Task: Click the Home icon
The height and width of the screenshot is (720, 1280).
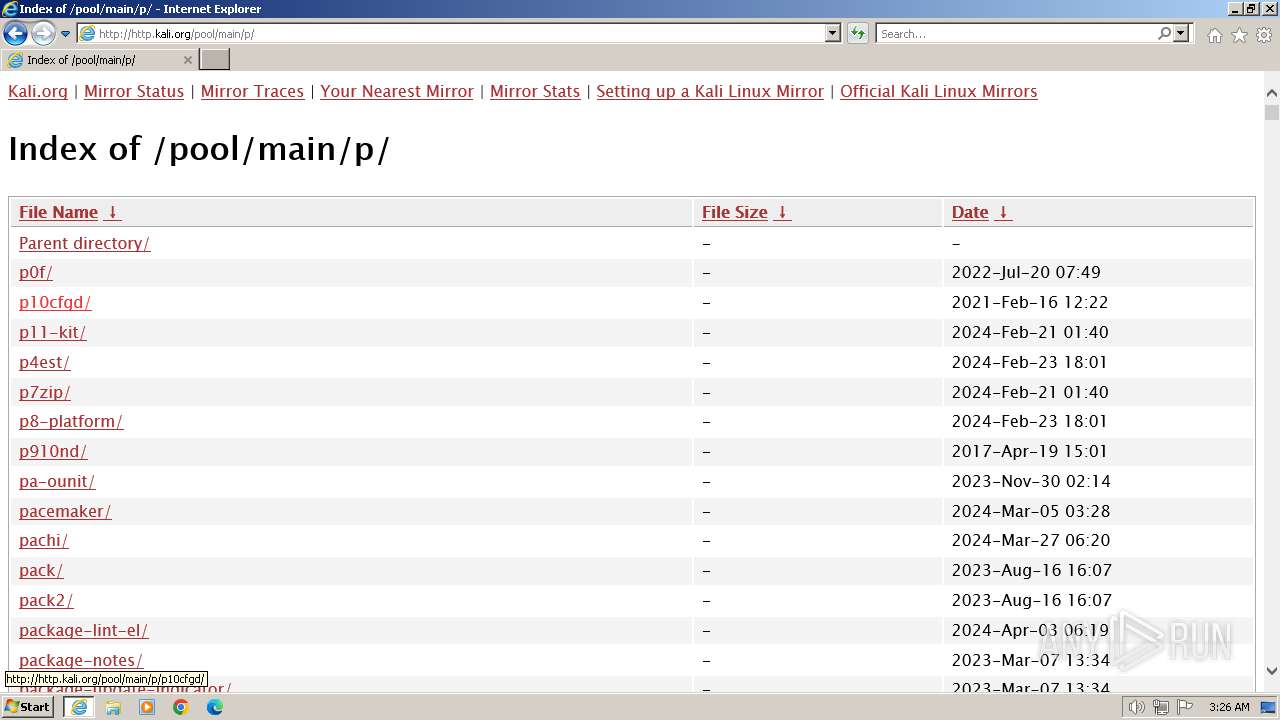Action: tap(1214, 35)
